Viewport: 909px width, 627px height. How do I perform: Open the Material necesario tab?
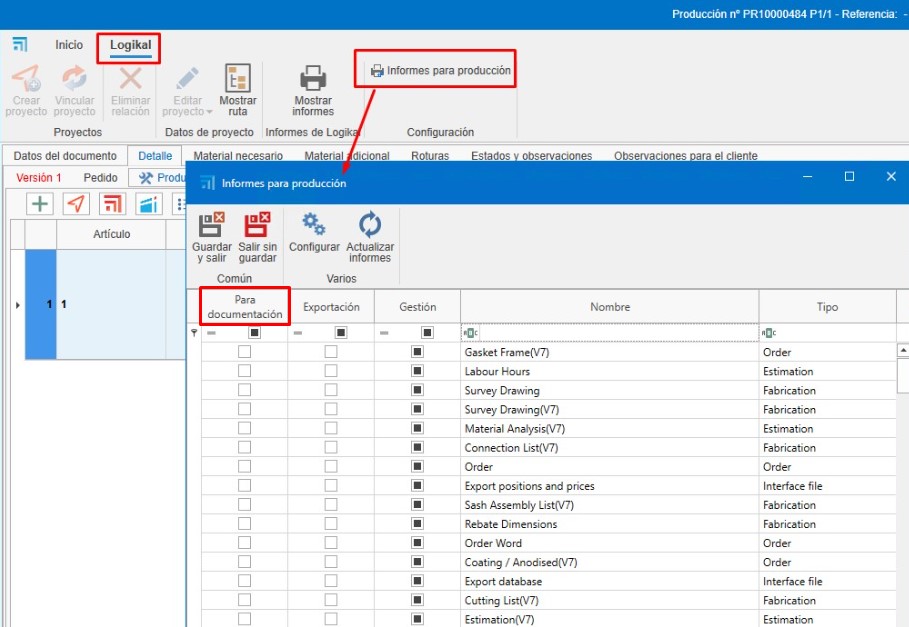pyautogui.click(x=238, y=156)
